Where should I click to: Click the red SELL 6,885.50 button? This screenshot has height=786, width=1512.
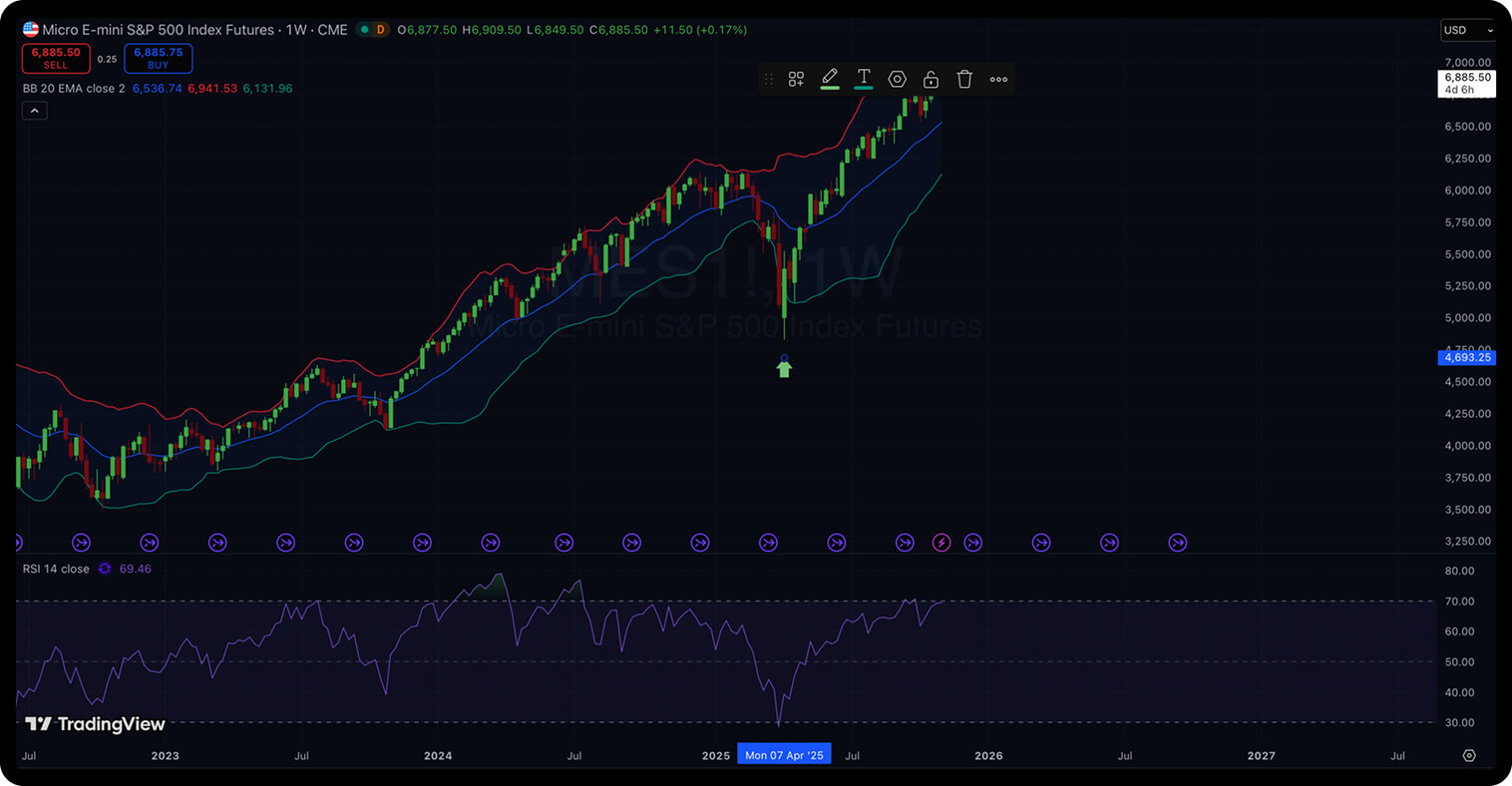(56, 58)
